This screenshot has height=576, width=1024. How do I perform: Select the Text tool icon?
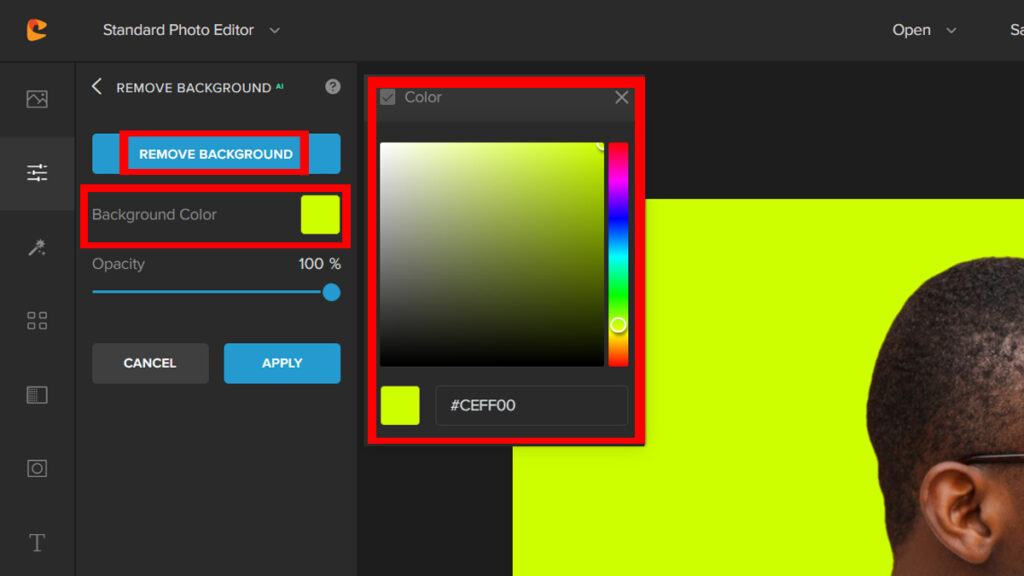click(x=37, y=542)
